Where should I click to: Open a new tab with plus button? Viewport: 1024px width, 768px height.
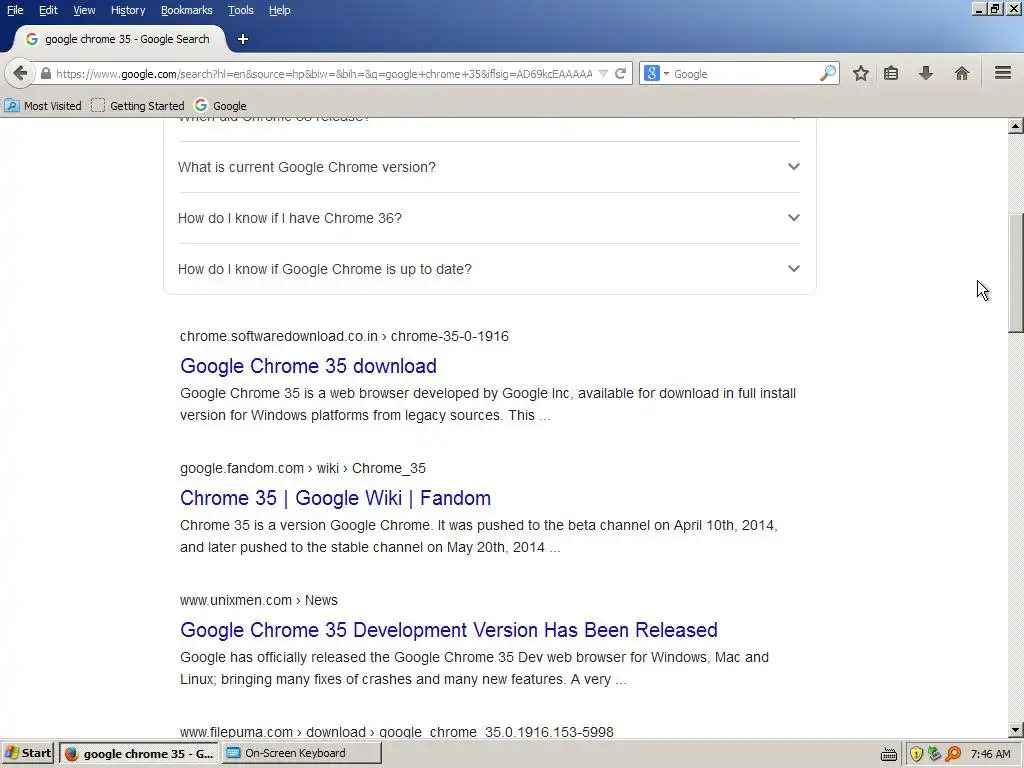click(243, 39)
